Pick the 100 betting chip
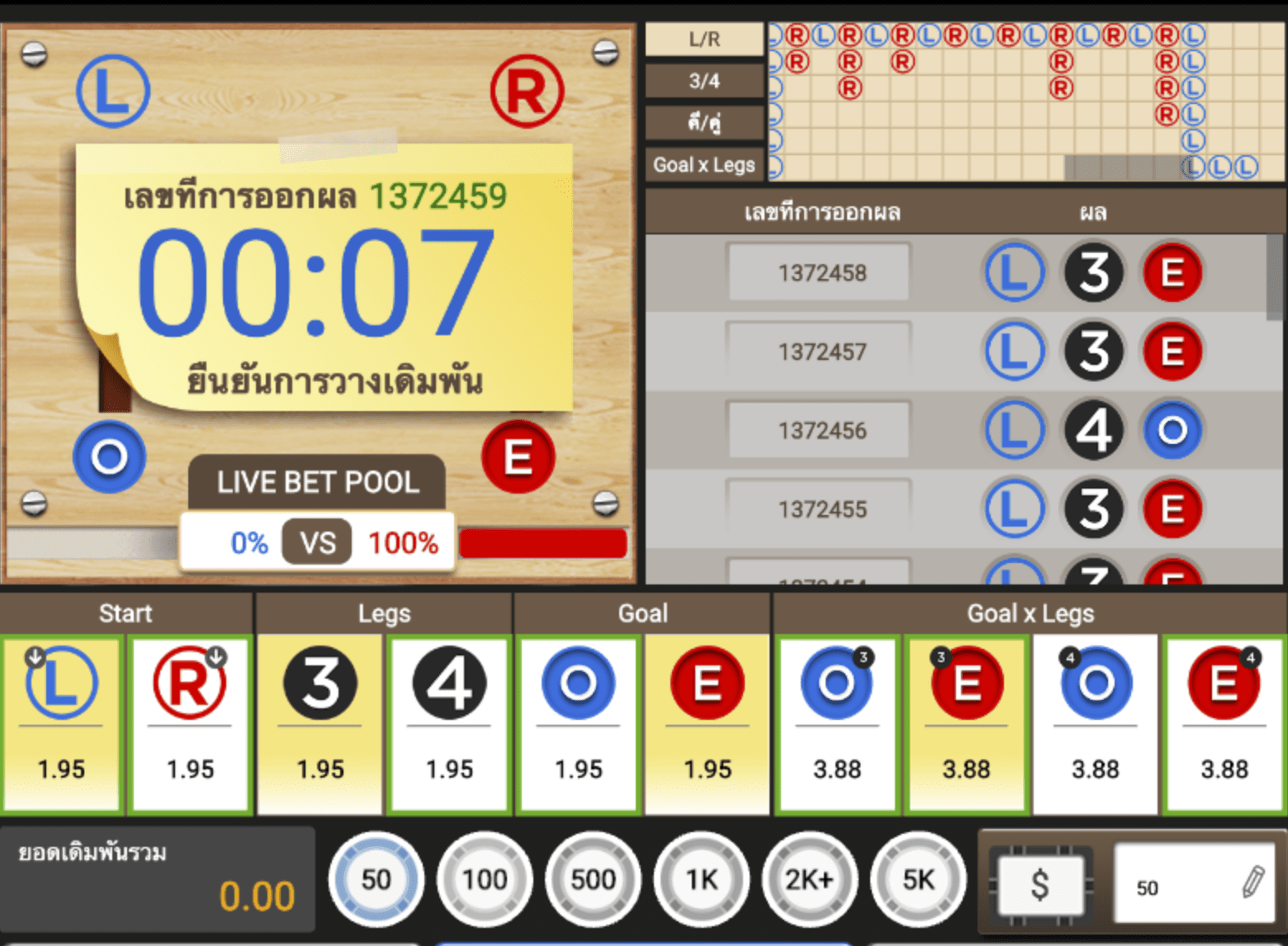Screen dimensions: 1288x946 point(485,879)
